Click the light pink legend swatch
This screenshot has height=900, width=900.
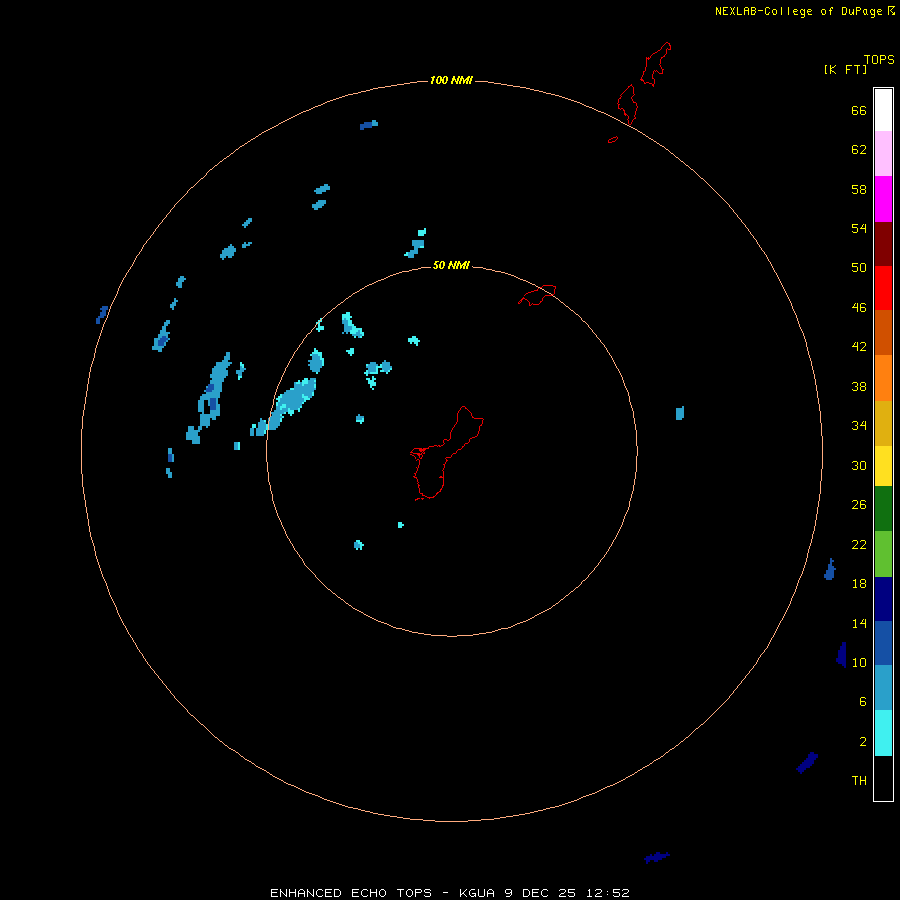883,153
